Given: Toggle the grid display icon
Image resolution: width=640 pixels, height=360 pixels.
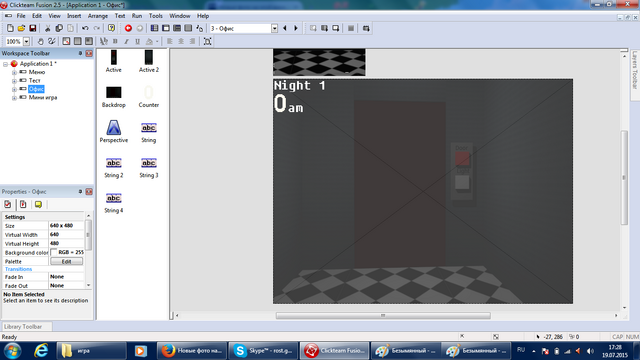Looking at the screenshot, I should pos(78,41).
